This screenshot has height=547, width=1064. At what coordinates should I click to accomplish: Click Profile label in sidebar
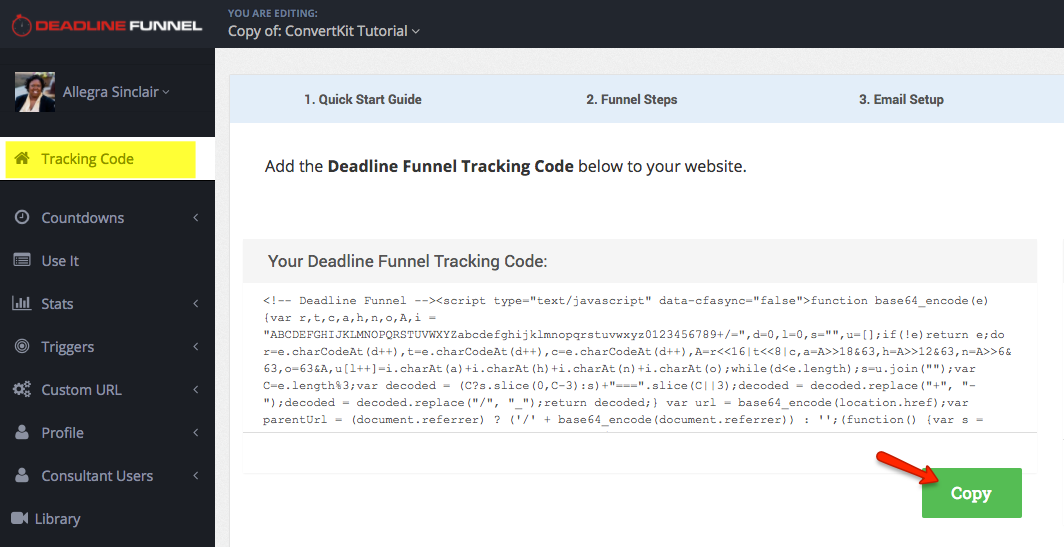(x=62, y=432)
